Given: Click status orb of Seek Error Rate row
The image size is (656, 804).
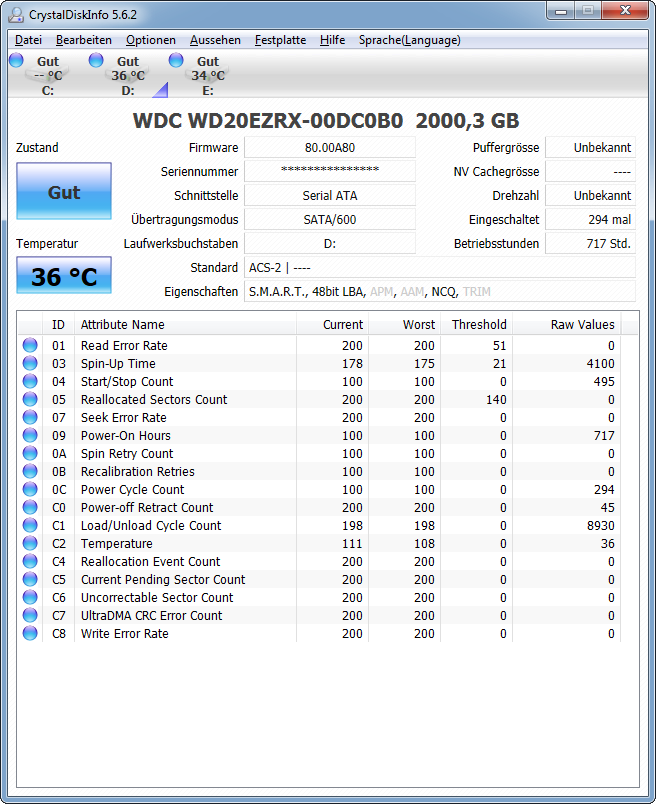Looking at the screenshot, I should (30, 417).
